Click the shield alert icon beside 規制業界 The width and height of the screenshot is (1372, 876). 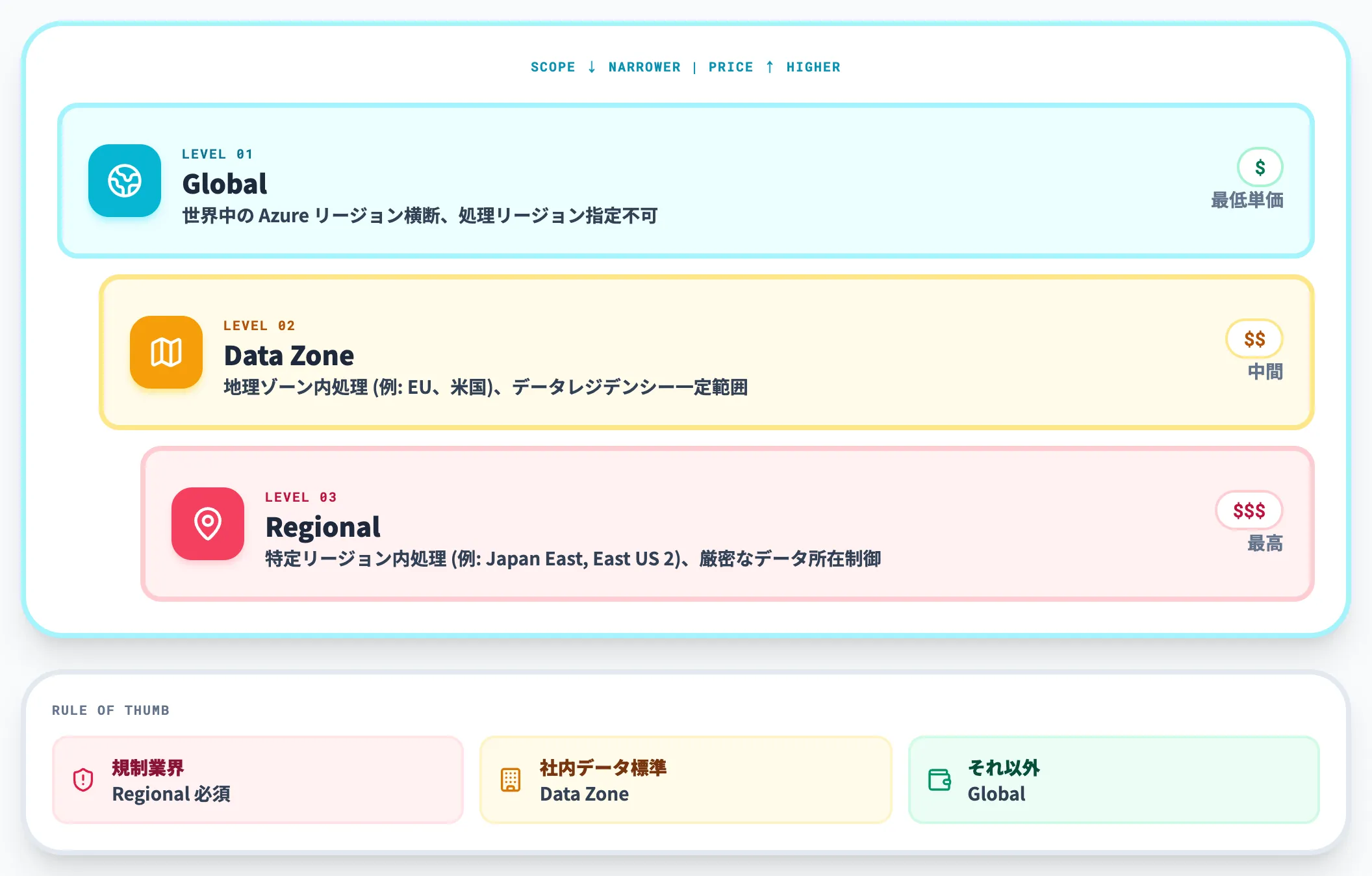tap(83, 779)
